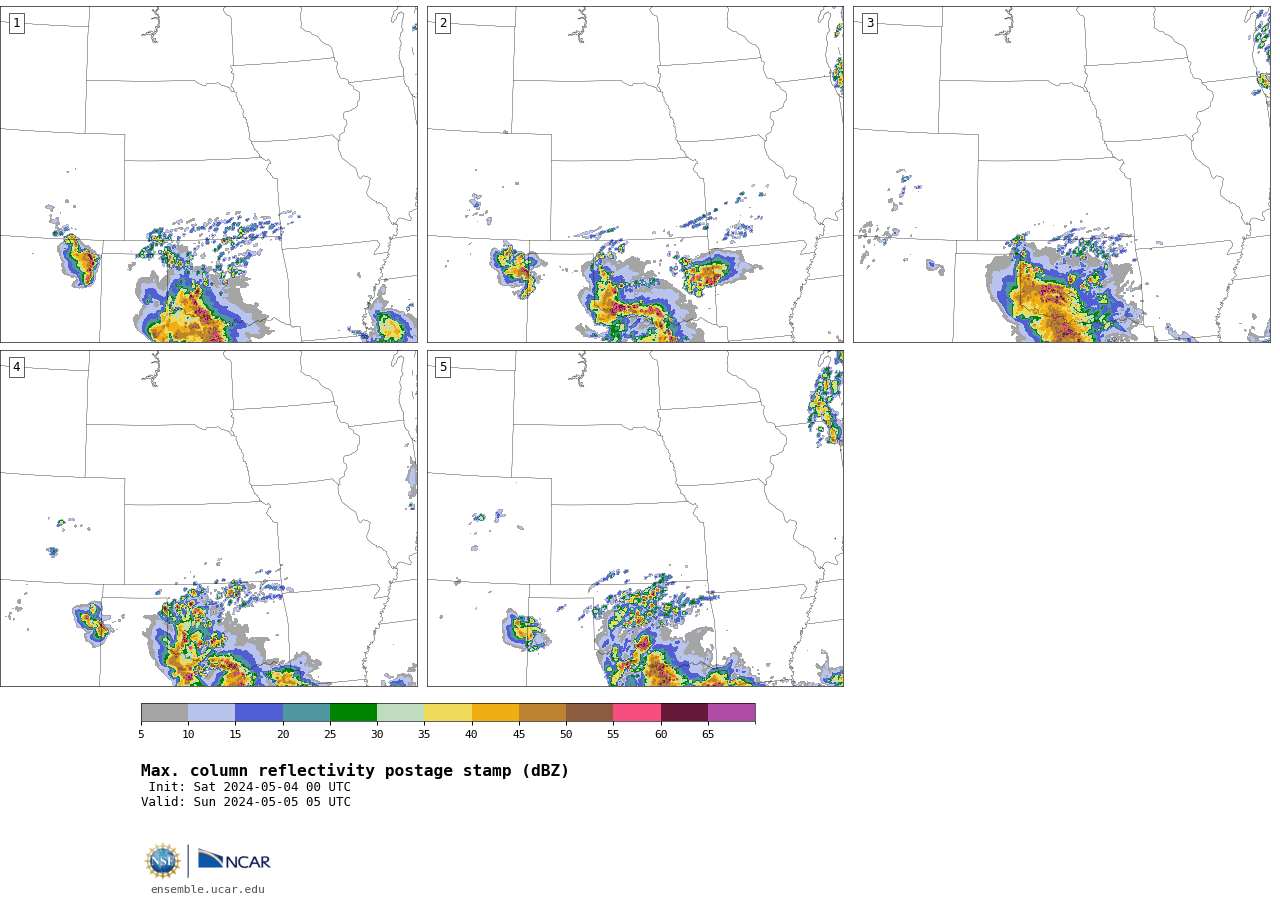Click the Valid: Sun 2024-05-05 05 UTC text
Image resolution: width=1280 pixels, height=901 pixels.
tap(246, 802)
